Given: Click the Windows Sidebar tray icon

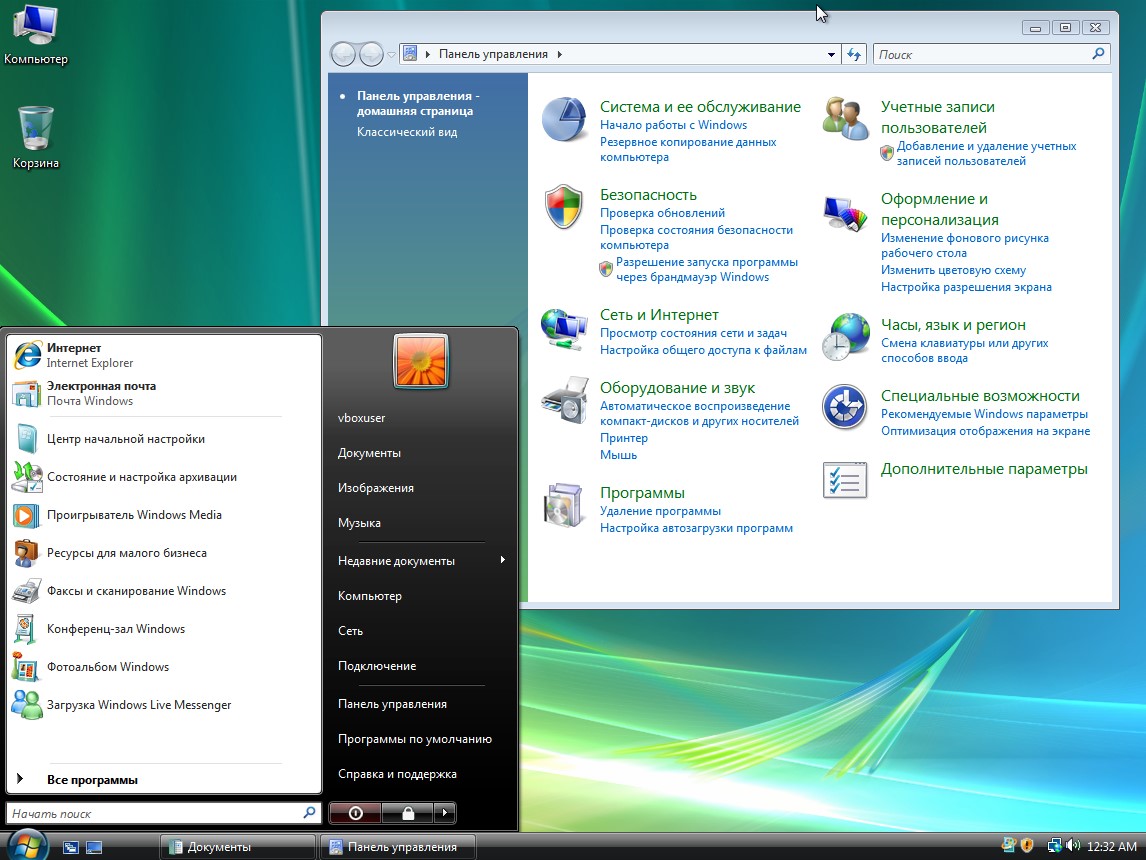Looking at the screenshot, I should pos(1009,845).
